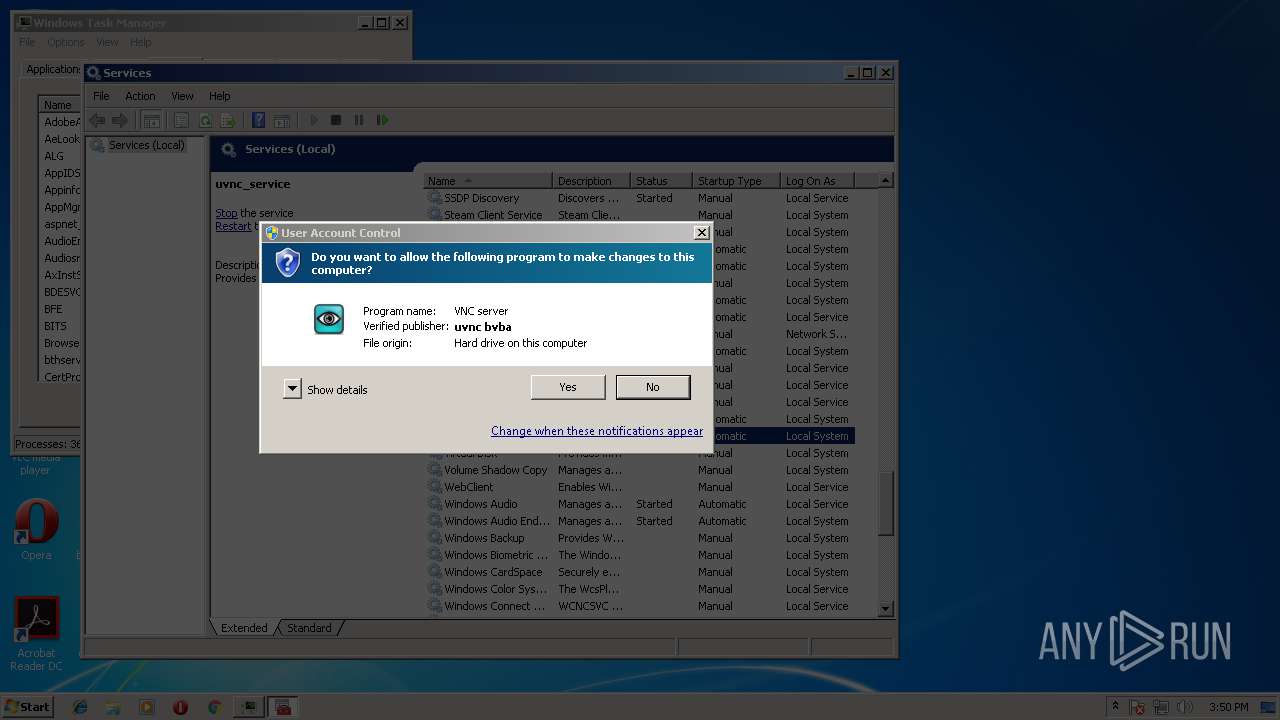Open Windows Media Player taskbar icon

coord(147,707)
